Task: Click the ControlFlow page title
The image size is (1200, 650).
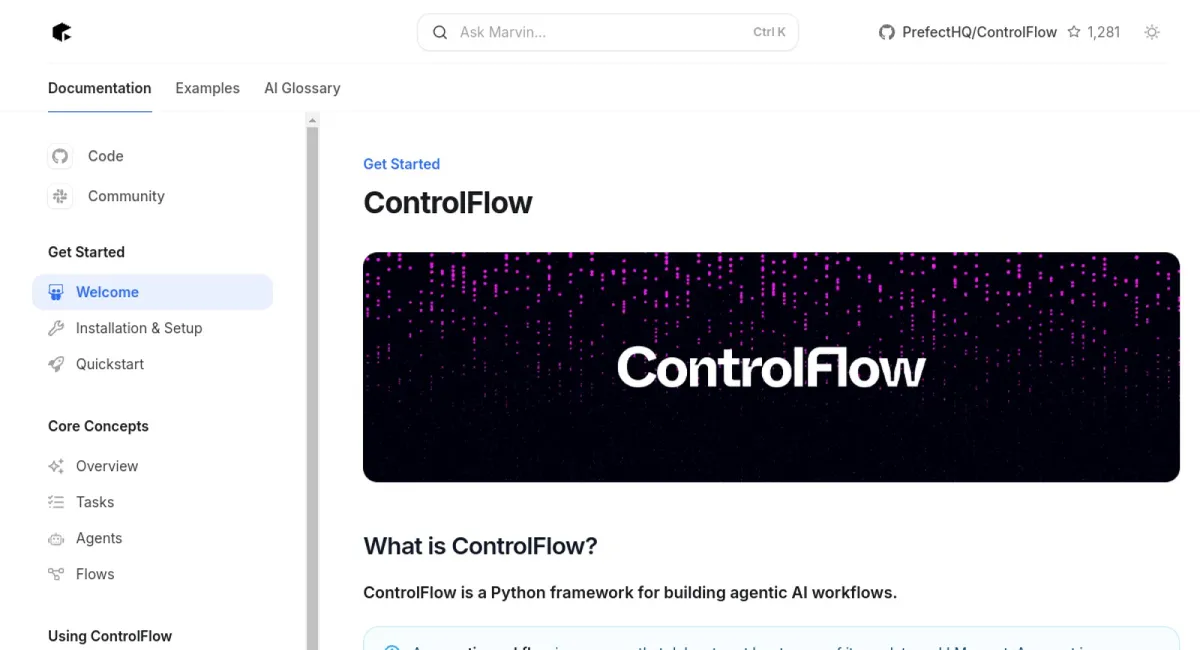Action: pos(448,202)
